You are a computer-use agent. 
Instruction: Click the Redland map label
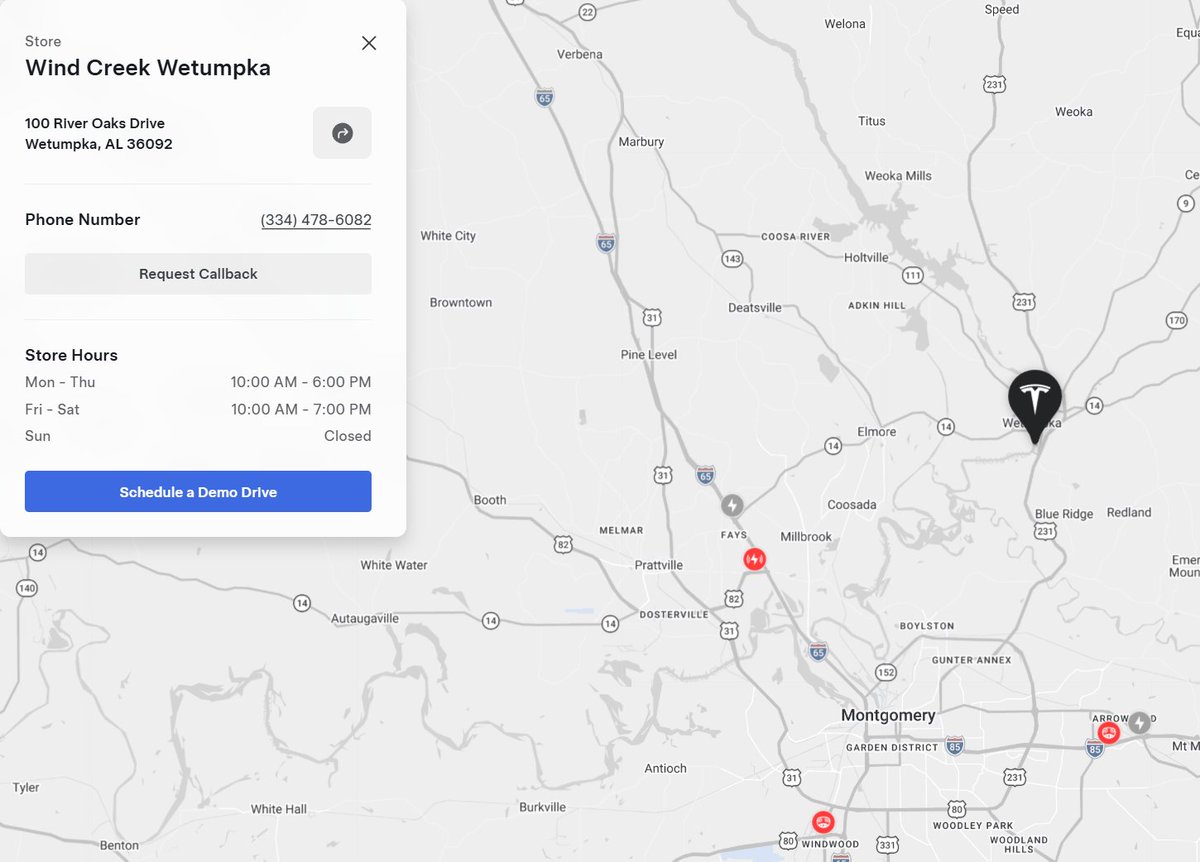pos(1129,512)
